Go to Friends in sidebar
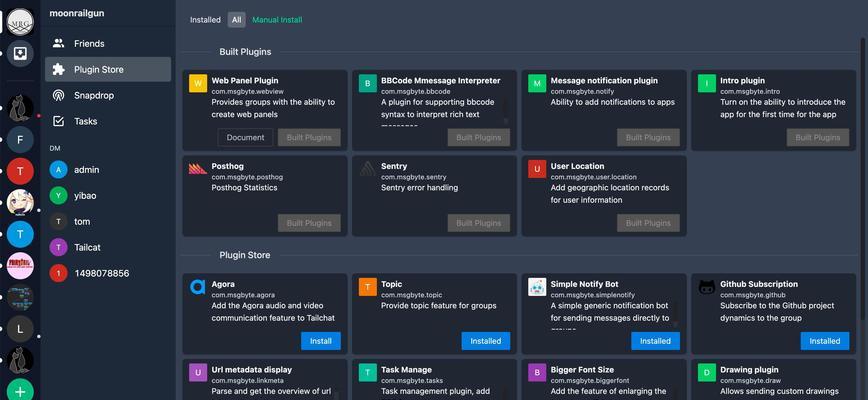Screen dimensions: 868x400 [x=108, y=44]
